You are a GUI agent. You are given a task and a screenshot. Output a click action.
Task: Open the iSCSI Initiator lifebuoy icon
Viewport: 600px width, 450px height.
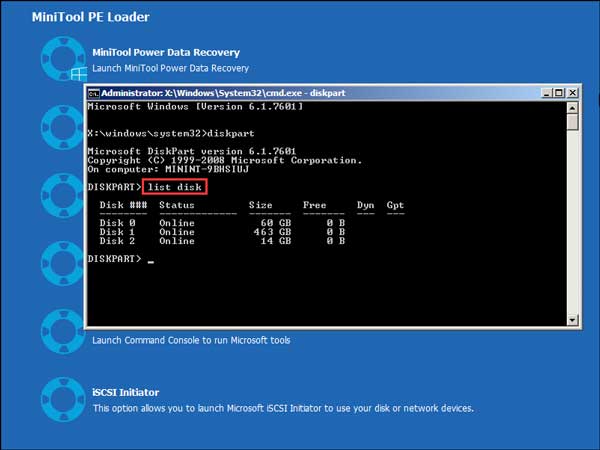point(63,399)
